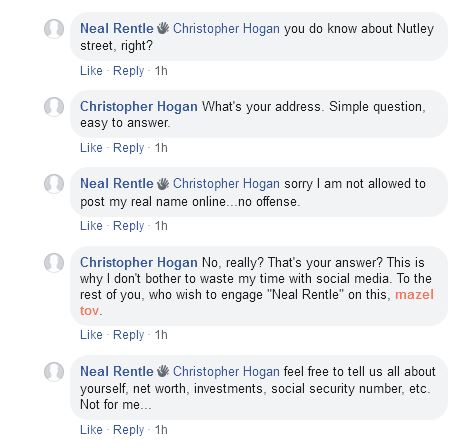Open Christopher Hogan author name in 'What's your address' comment
The height and width of the screenshot is (447, 463).
tap(139, 107)
